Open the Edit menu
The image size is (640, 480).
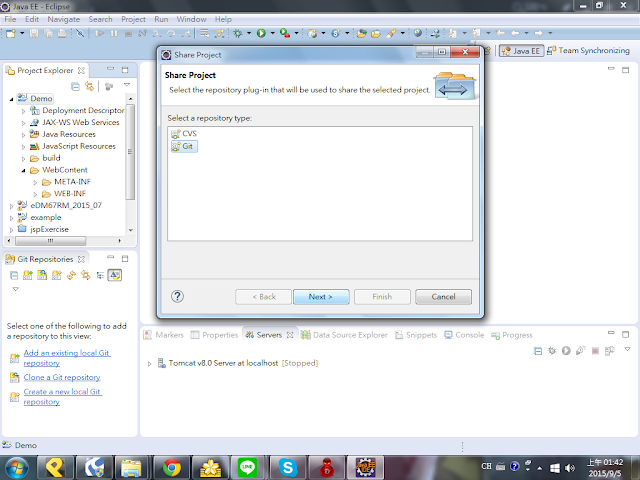pyautogui.click(x=31, y=19)
